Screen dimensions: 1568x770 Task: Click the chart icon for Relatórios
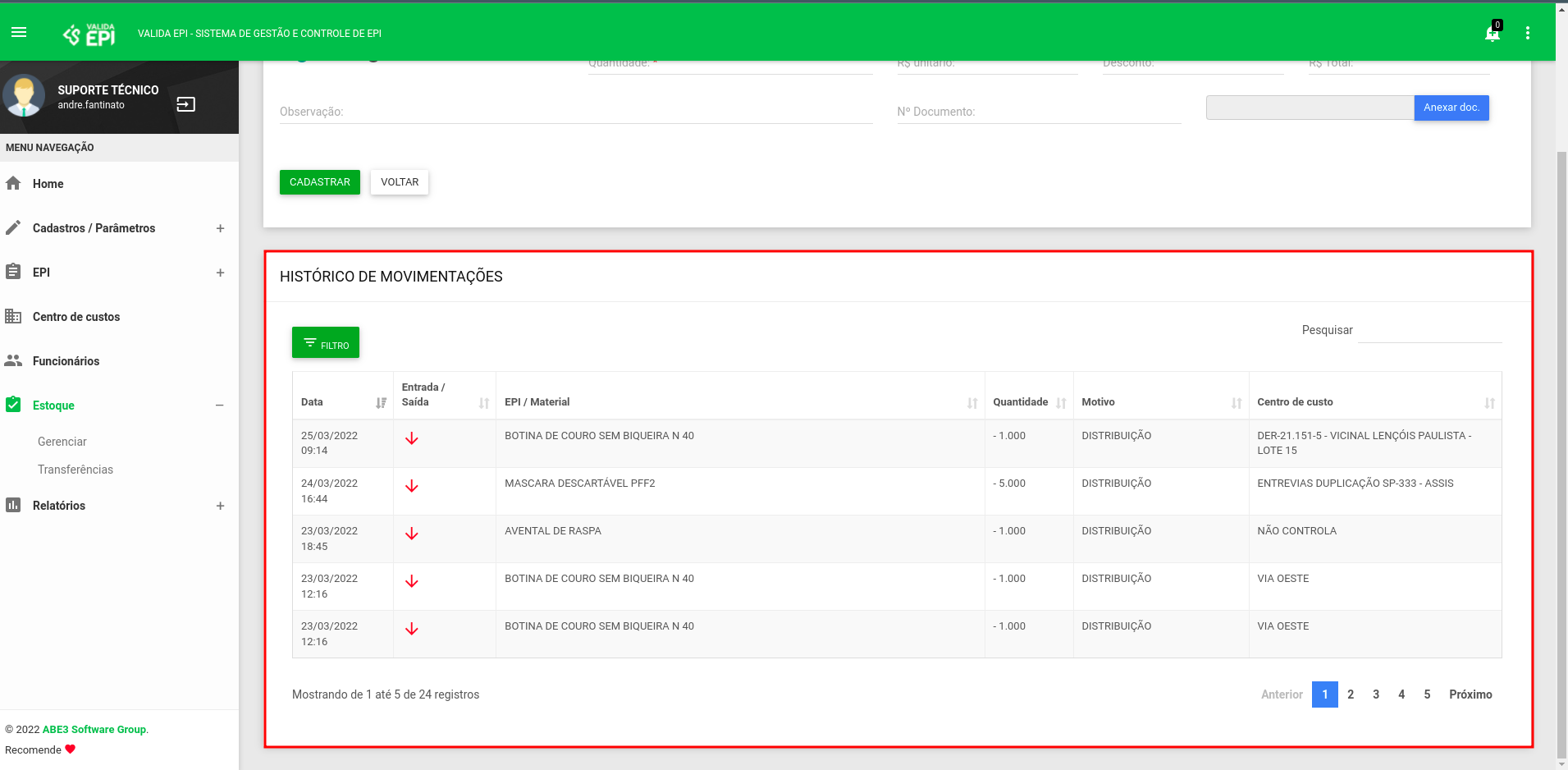tap(13, 505)
